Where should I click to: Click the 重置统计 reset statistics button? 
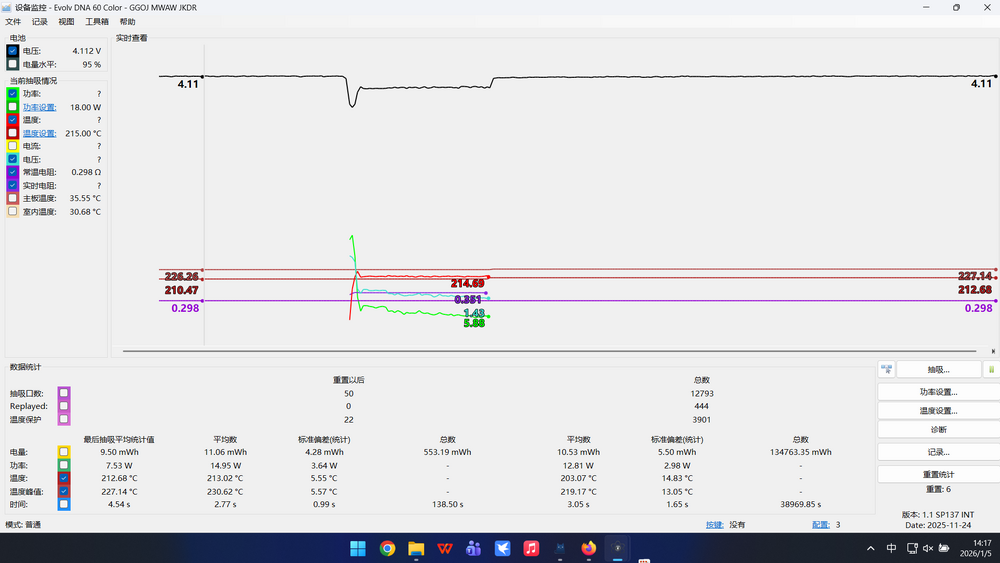click(938, 474)
